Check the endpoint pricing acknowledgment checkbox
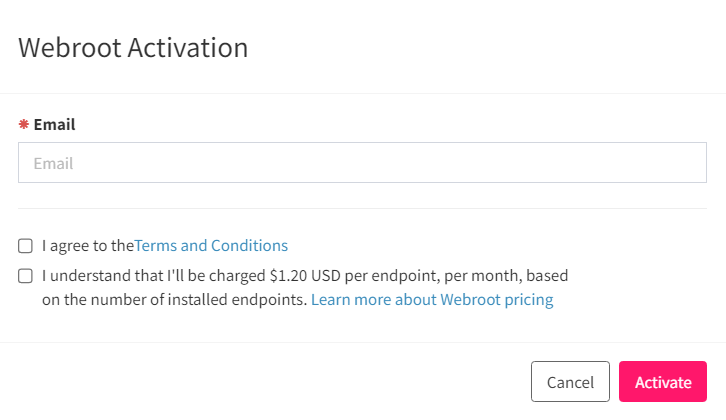The height and width of the screenshot is (420, 726). [x=25, y=276]
